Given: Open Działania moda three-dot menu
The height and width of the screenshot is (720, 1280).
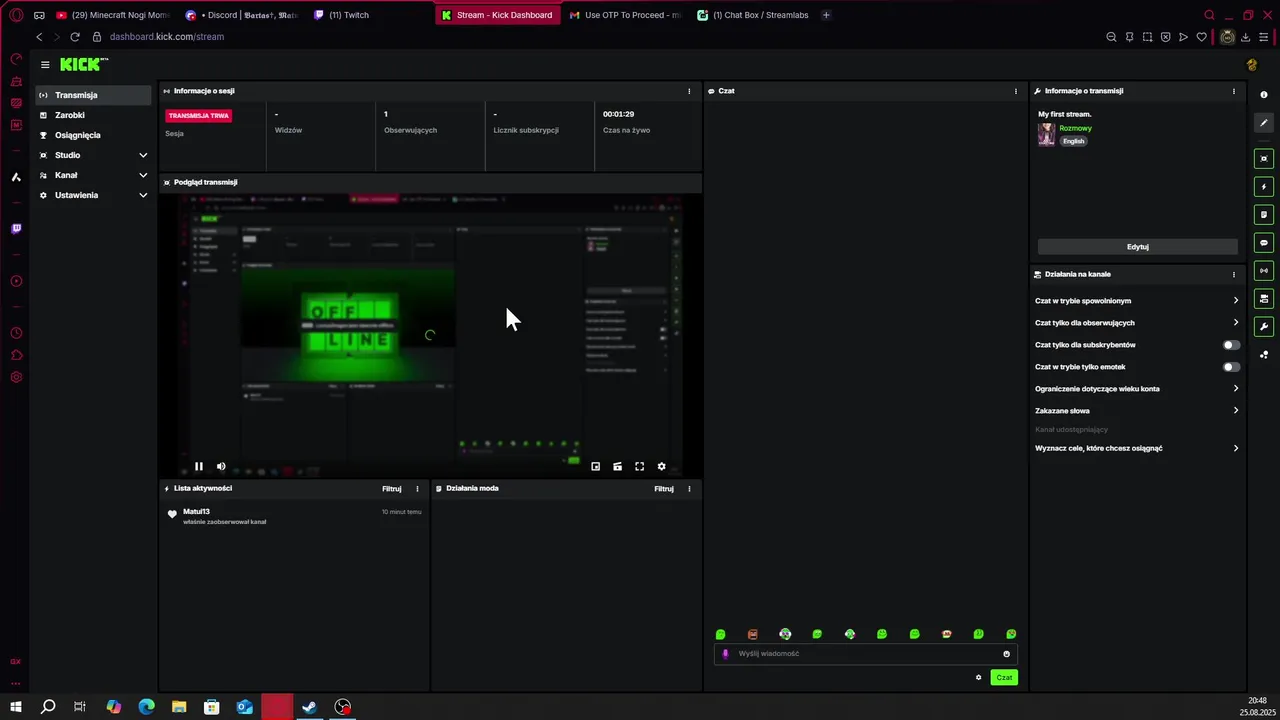Looking at the screenshot, I should [x=689, y=489].
